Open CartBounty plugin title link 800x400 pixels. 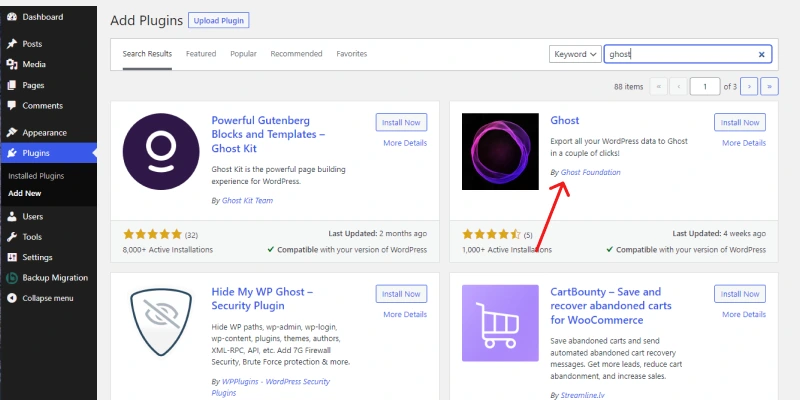(611, 306)
